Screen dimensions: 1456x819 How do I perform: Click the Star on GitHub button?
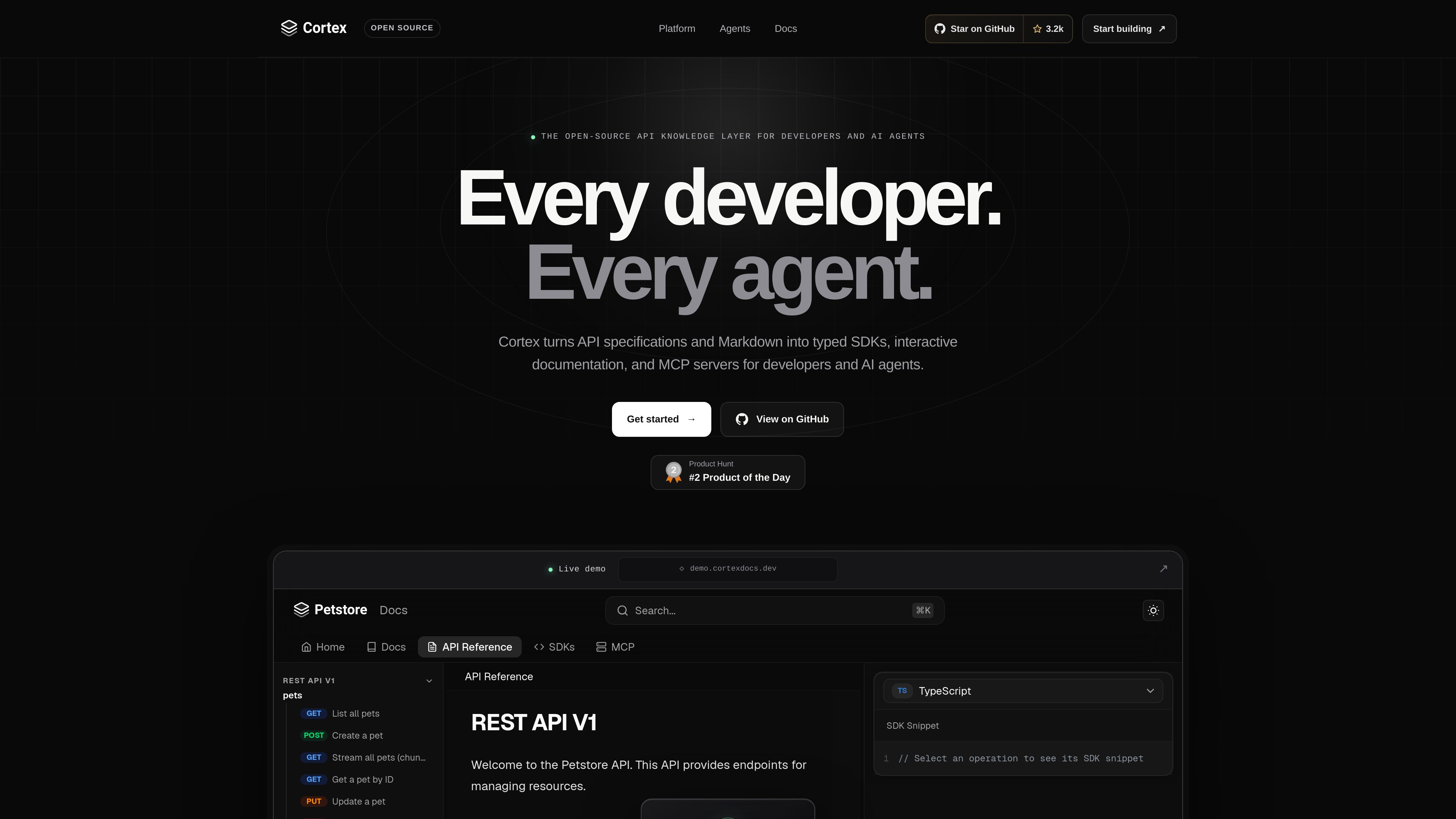(x=974, y=29)
